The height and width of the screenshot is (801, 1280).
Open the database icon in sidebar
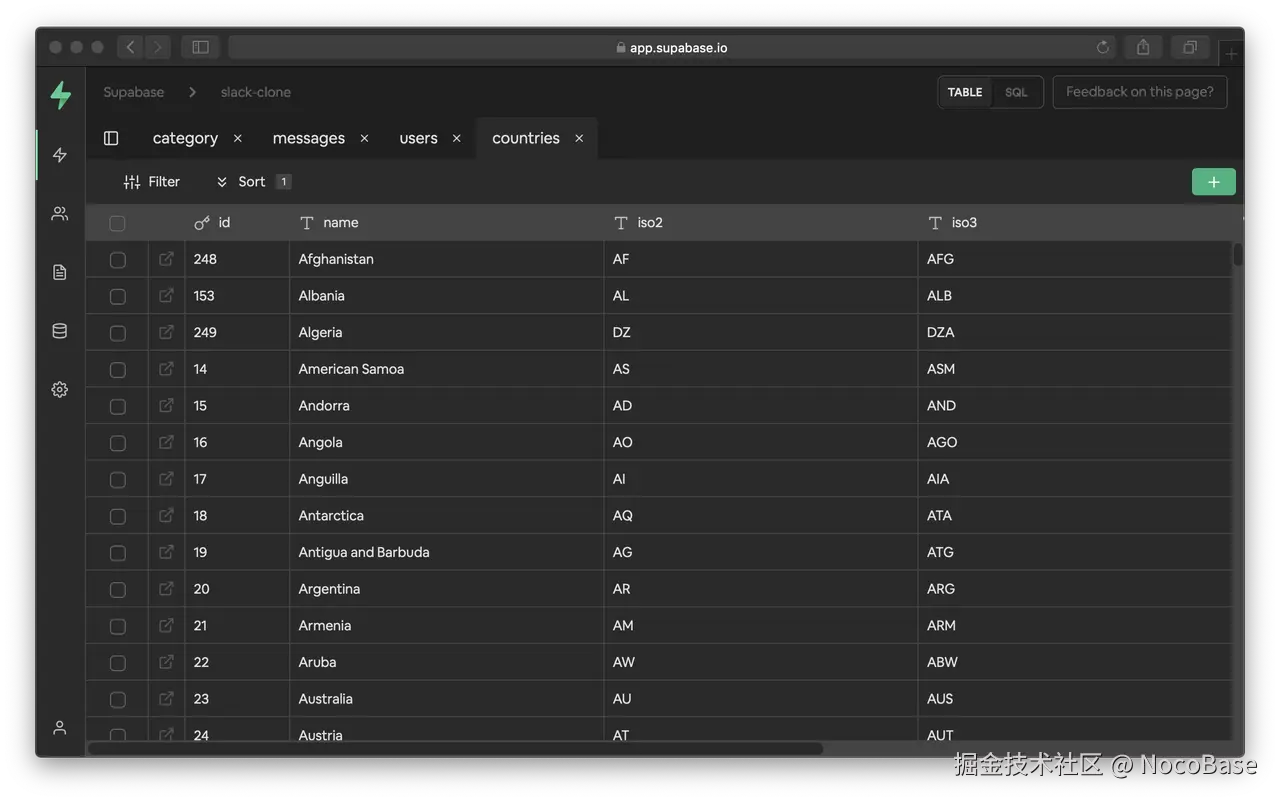60,331
